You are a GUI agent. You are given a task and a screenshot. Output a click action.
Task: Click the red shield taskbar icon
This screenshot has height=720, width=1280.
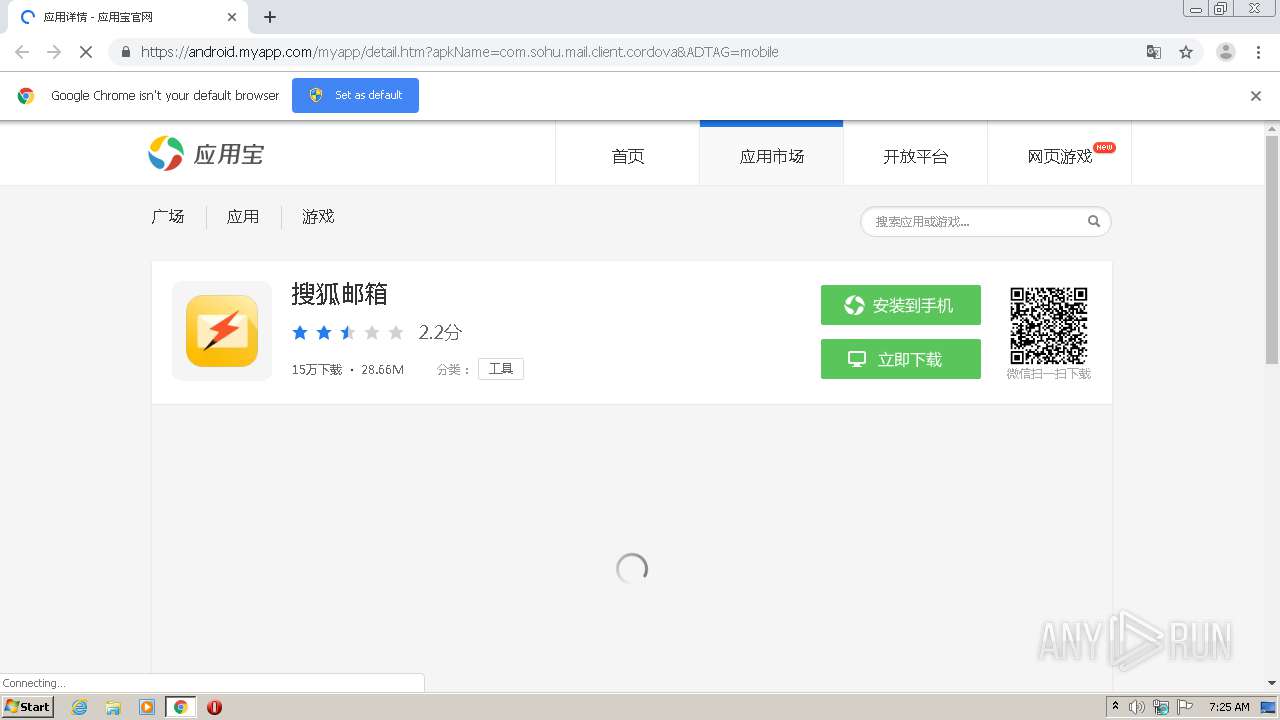(214, 707)
